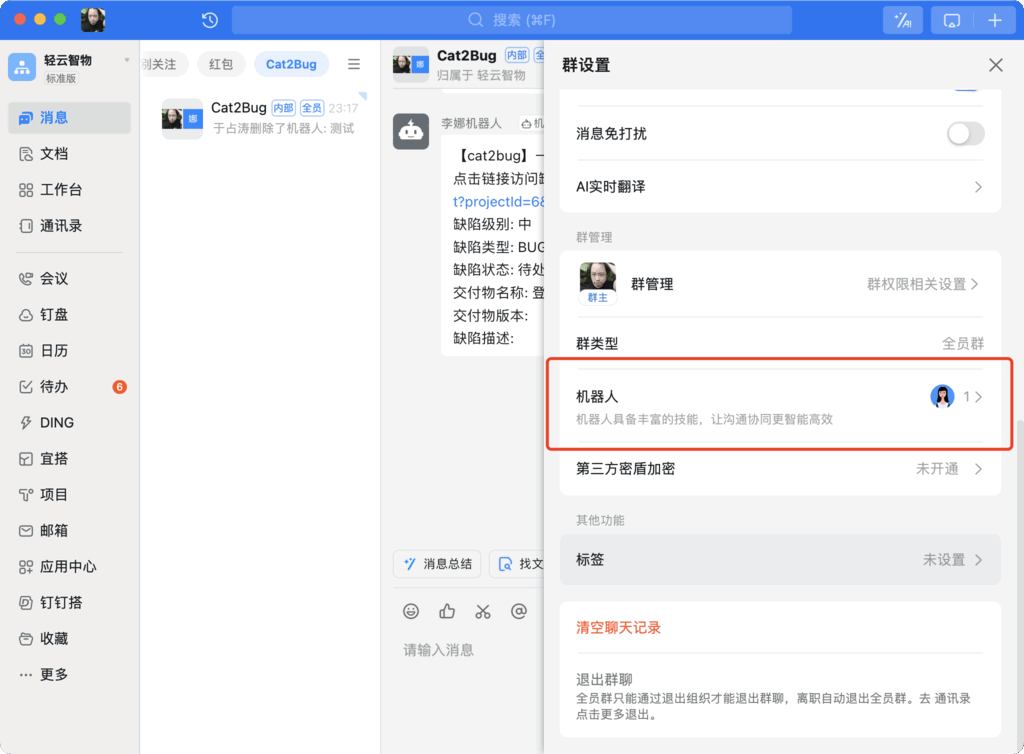Screen dimensions: 1024x754
Task: Open 收藏 in the sidebar
Action: (69, 638)
